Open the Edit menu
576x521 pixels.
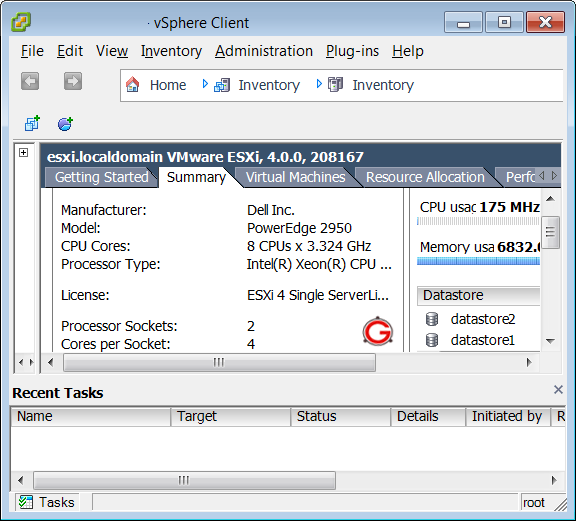click(x=70, y=51)
